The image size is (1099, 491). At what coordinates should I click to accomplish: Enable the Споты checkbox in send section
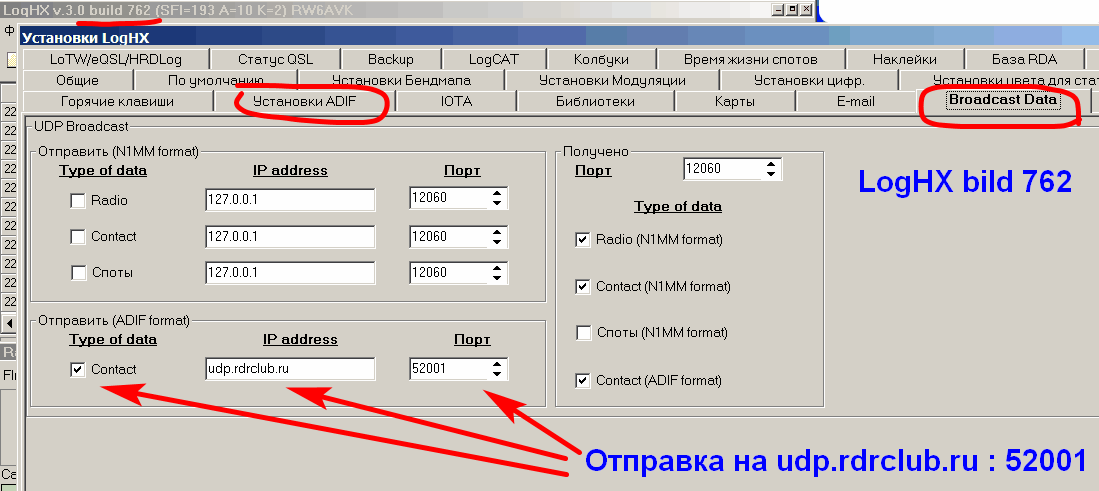78,273
